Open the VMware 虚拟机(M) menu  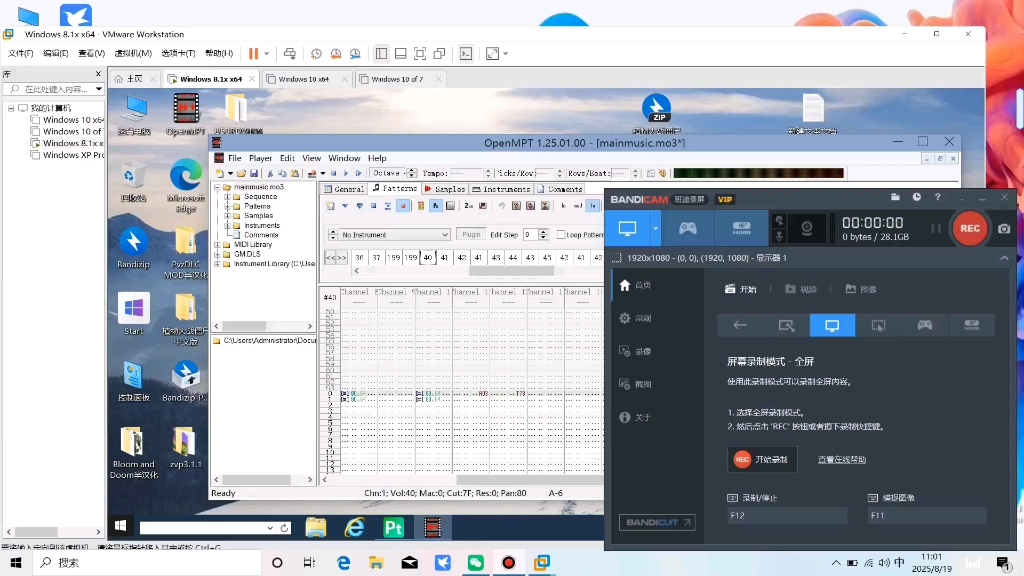133,54
